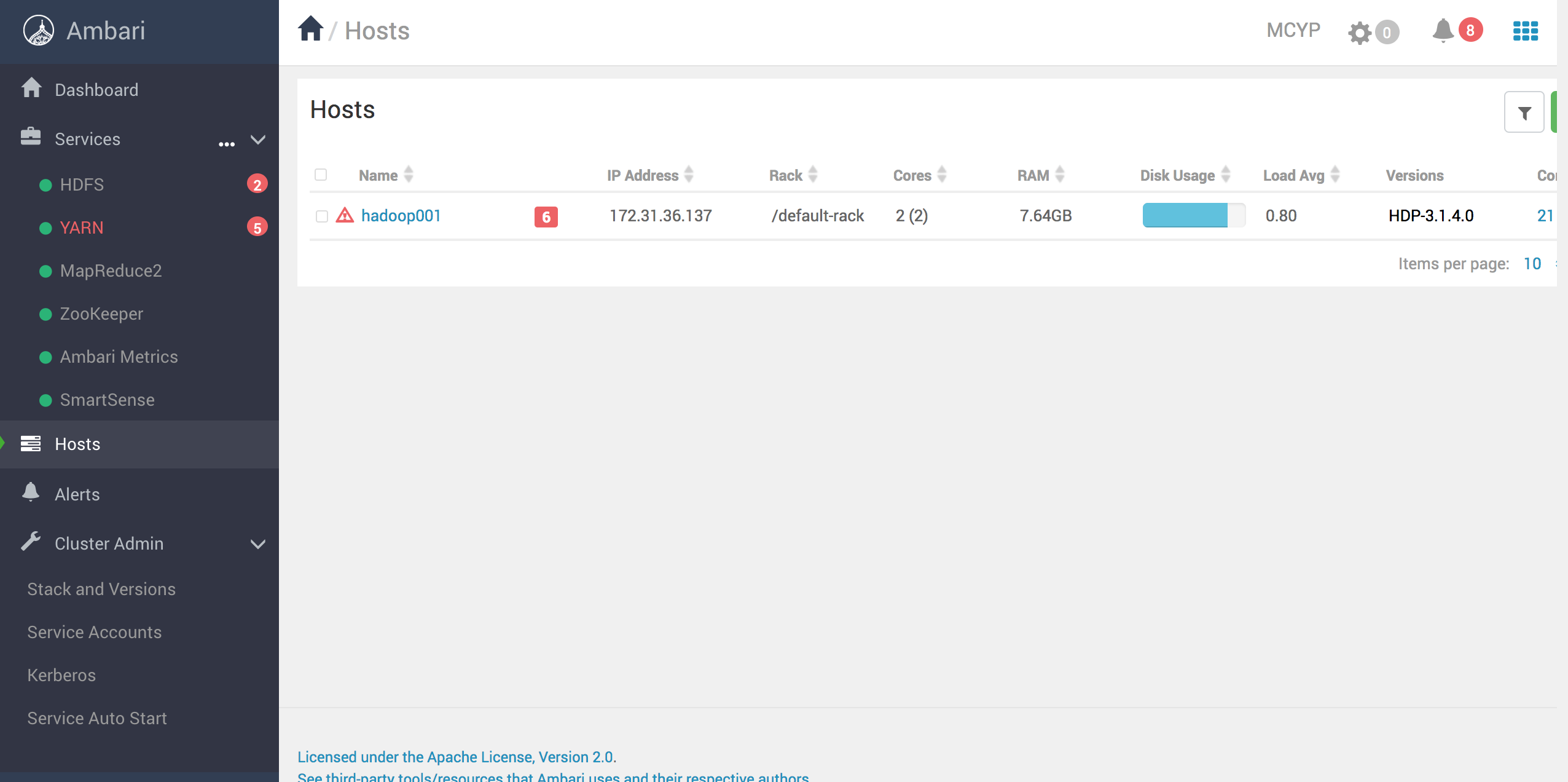The width and height of the screenshot is (1568, 782).
Task: Click the Ambari logo icon
Action: [x=39, y=31]
